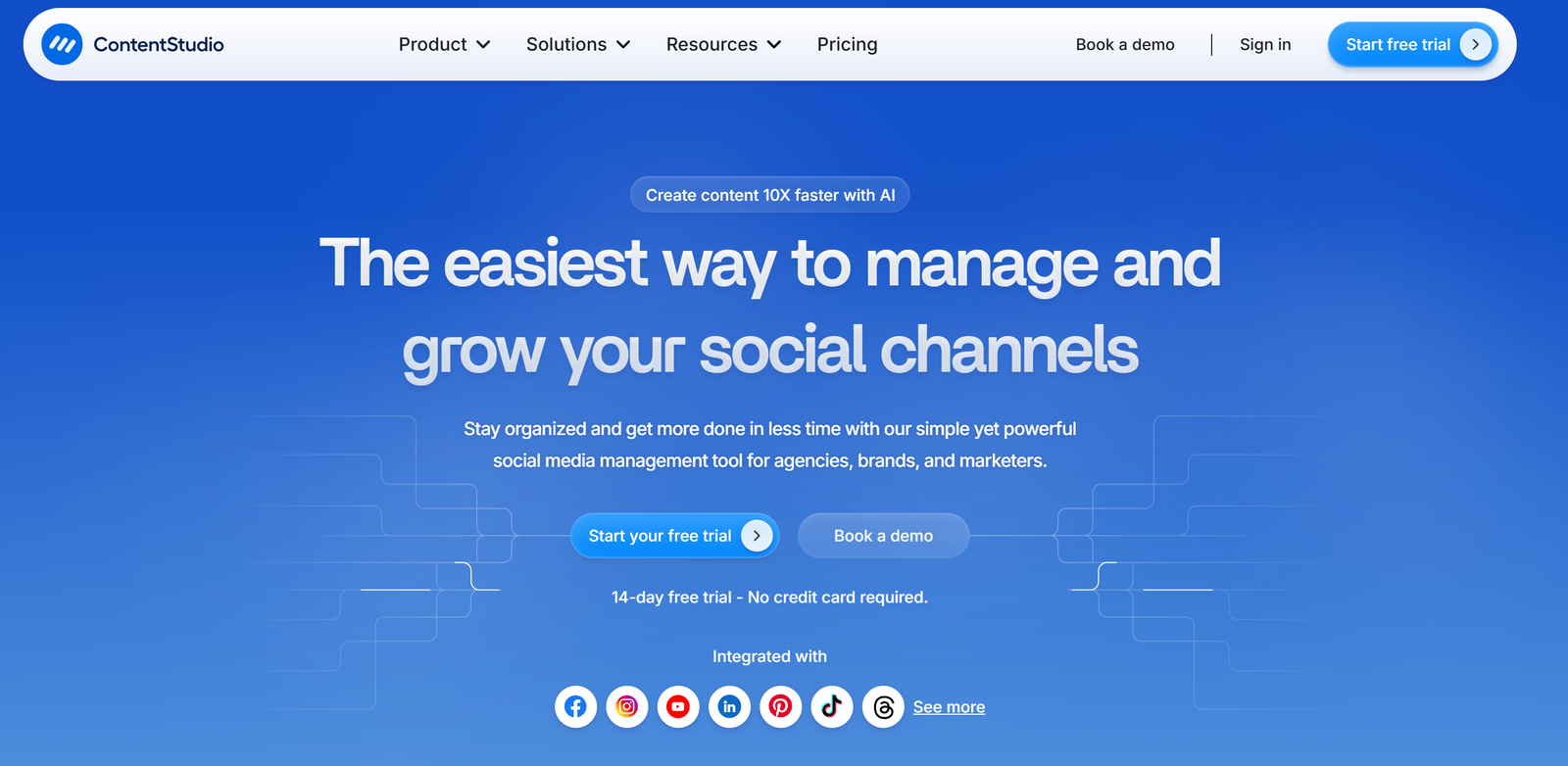Click Book a demo in the header
The height and width of the screenshot is (766, 1568).
coord(1125,44)
